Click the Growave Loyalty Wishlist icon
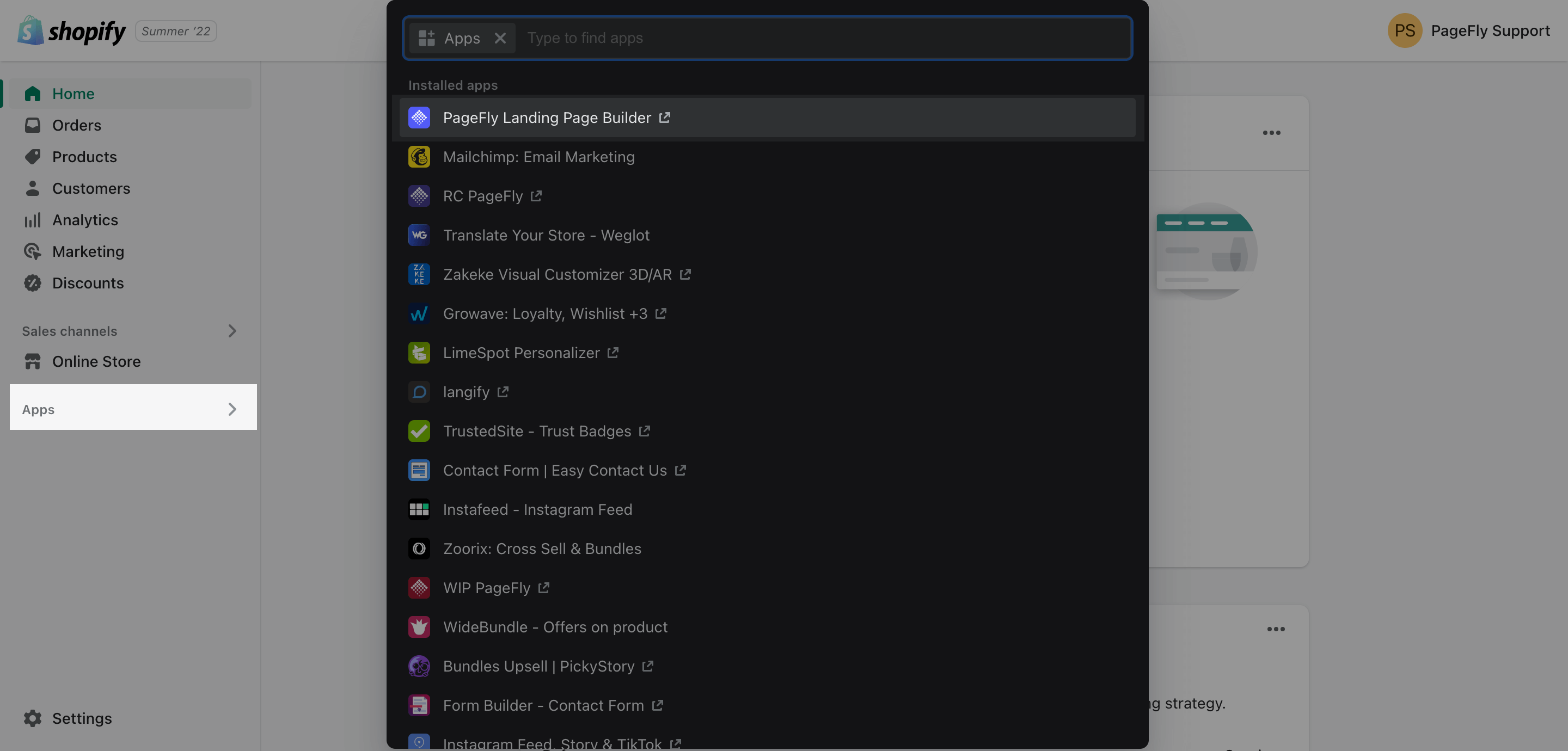This screenshot has height=751, width=1568. point(419,313)
